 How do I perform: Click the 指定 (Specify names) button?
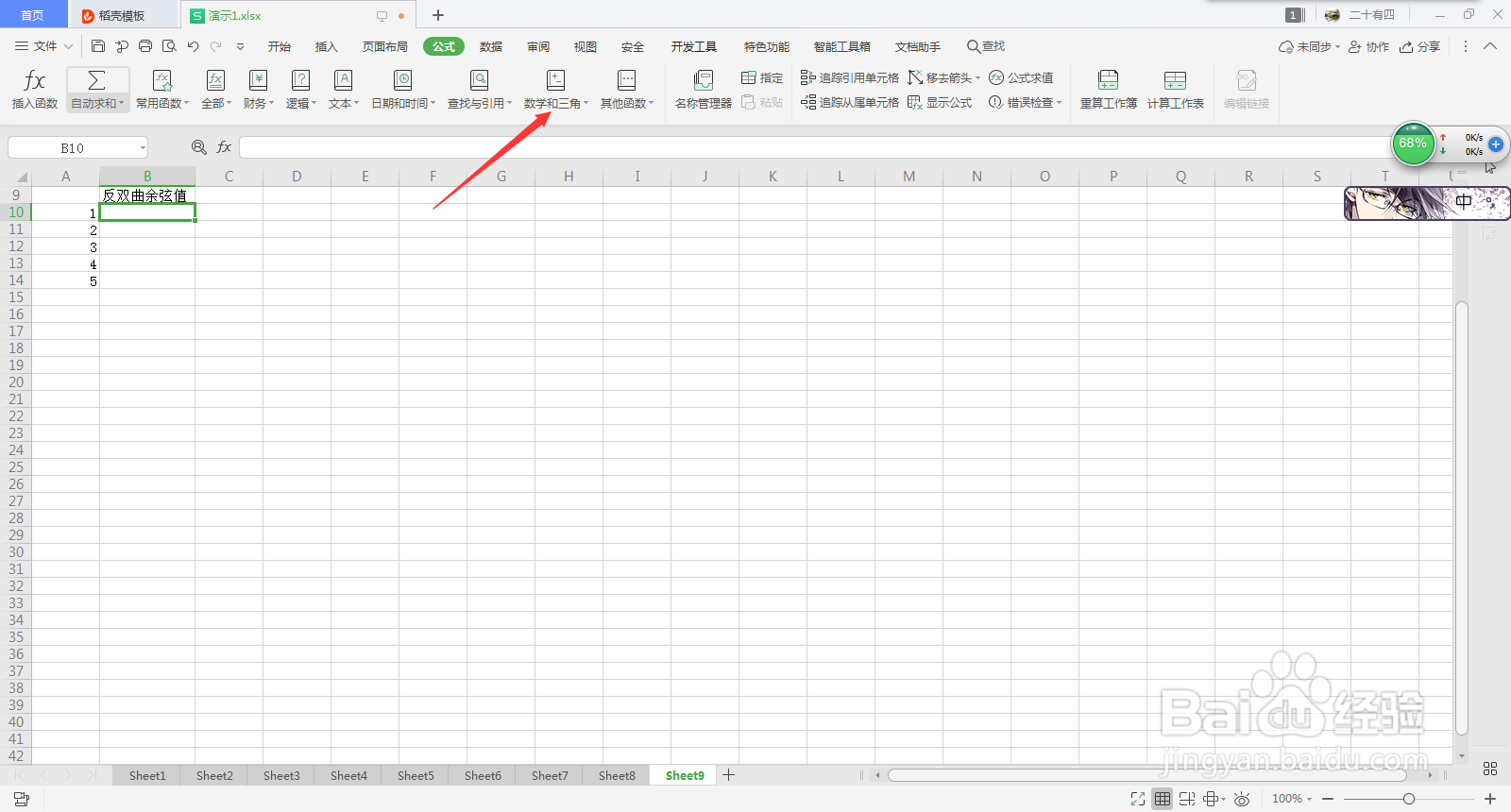(x=762, y=77)
